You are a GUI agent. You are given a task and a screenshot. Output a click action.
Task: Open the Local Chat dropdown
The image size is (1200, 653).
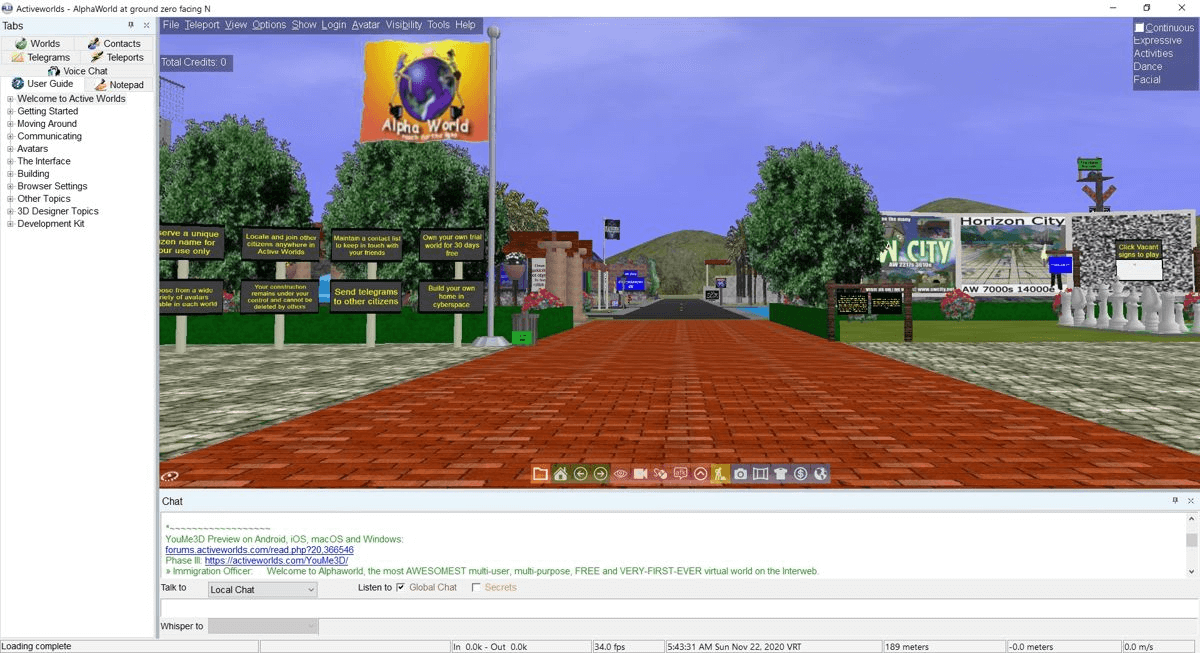[x=262, y=589]
